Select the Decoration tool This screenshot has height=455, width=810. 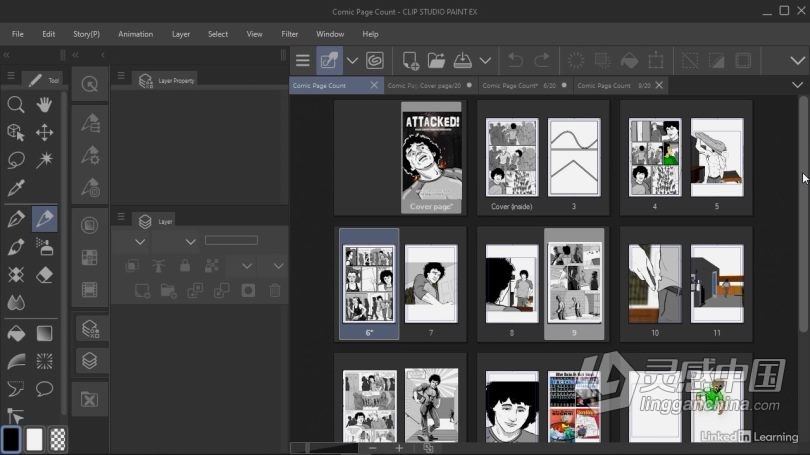tap(15, 275)
